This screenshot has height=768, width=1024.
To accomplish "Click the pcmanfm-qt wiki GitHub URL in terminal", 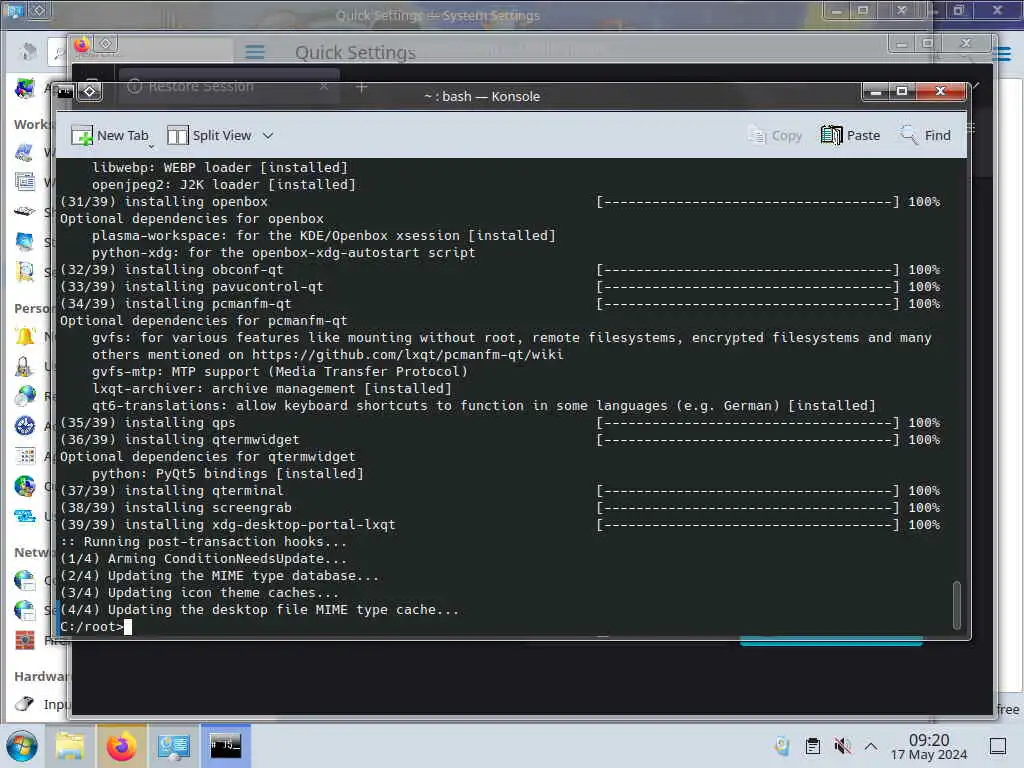I will (x=408, y=355).
